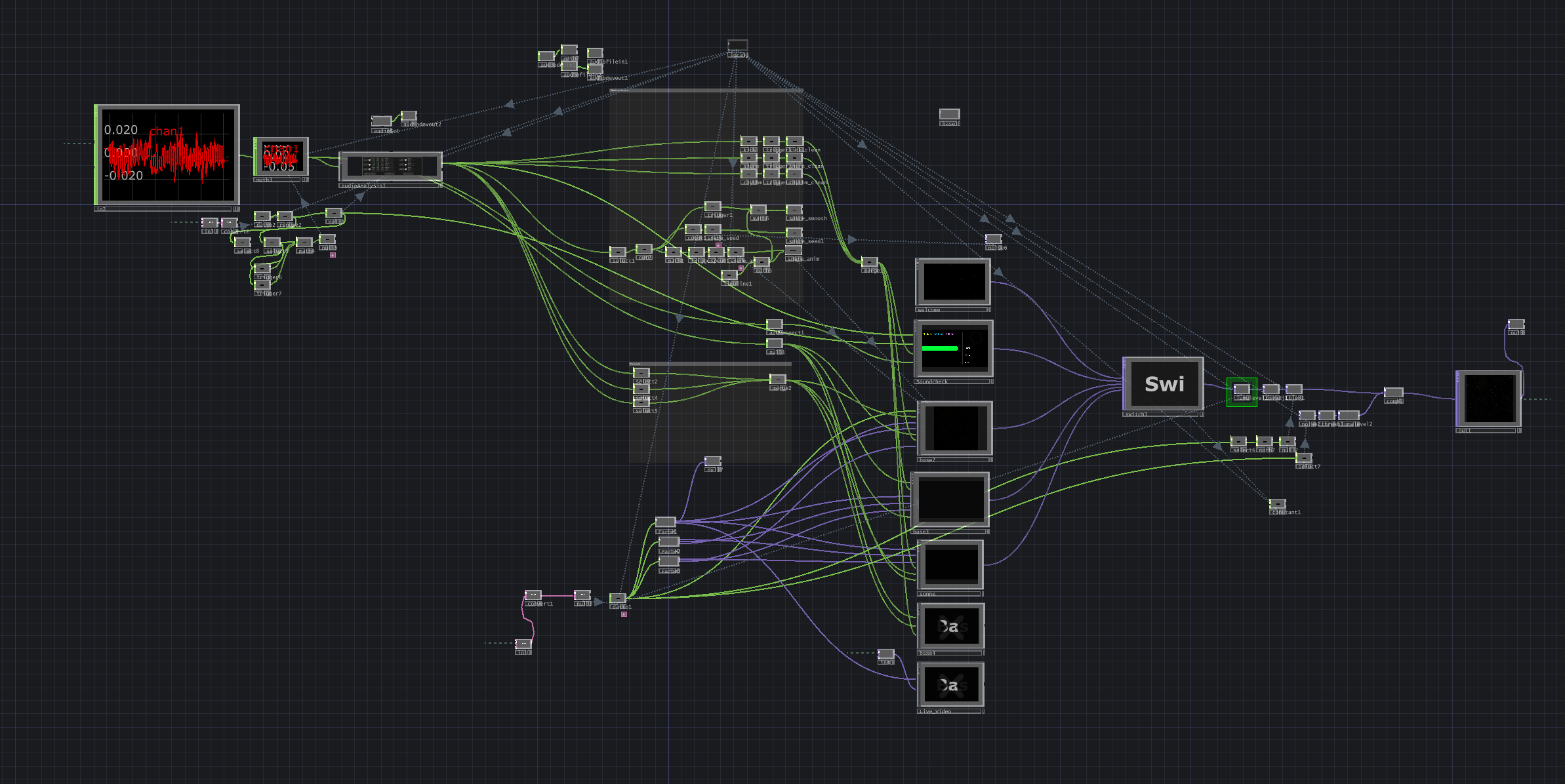Viewport: 1565px width, 784px height.
Task: Toggle the pink flag below null5
Action: 333,255
